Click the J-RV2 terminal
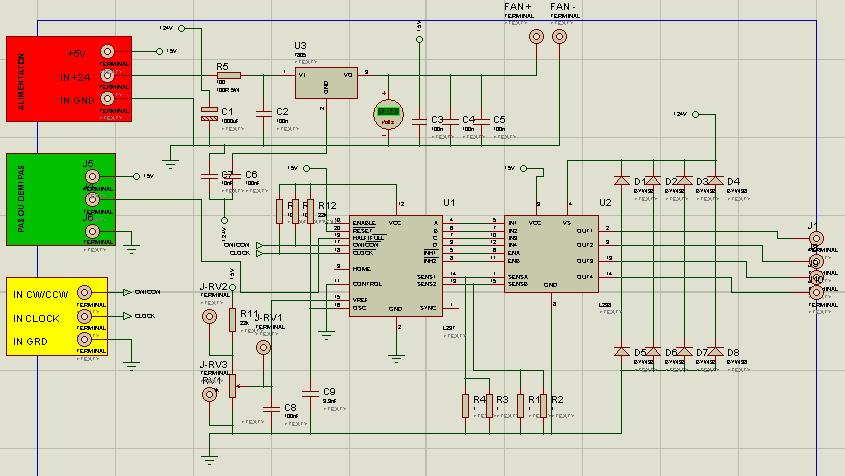Screen dimensions: 845x476 210,316
